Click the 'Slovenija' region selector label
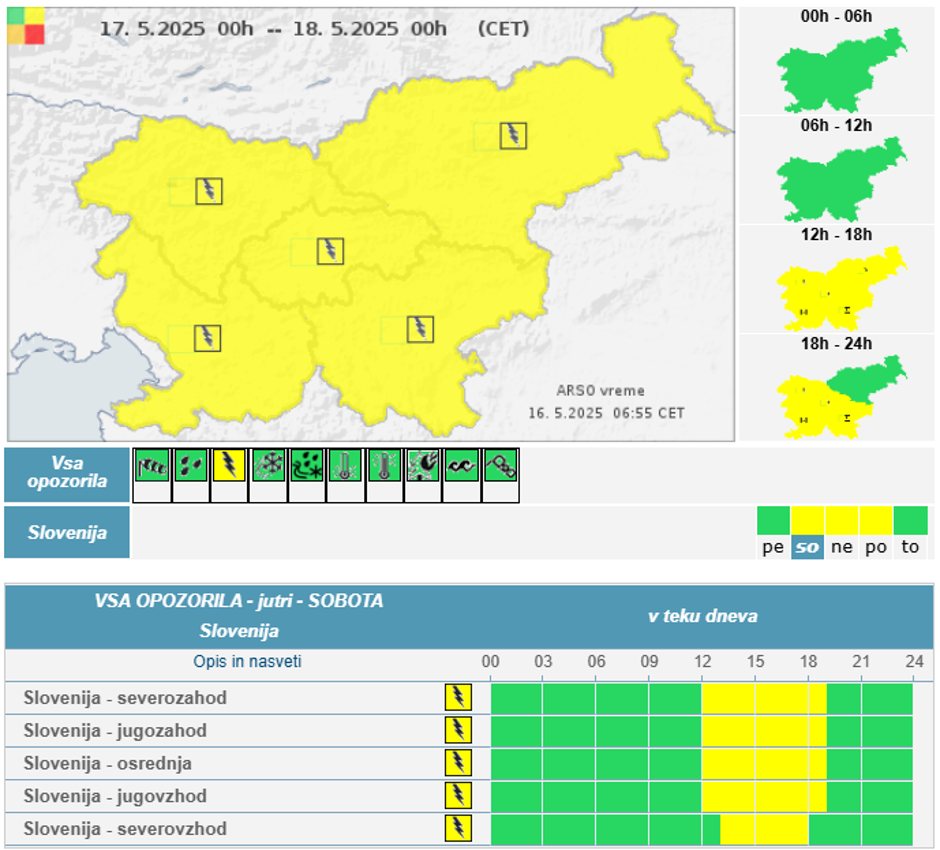The image size is (940, 850). coord(68,533)
